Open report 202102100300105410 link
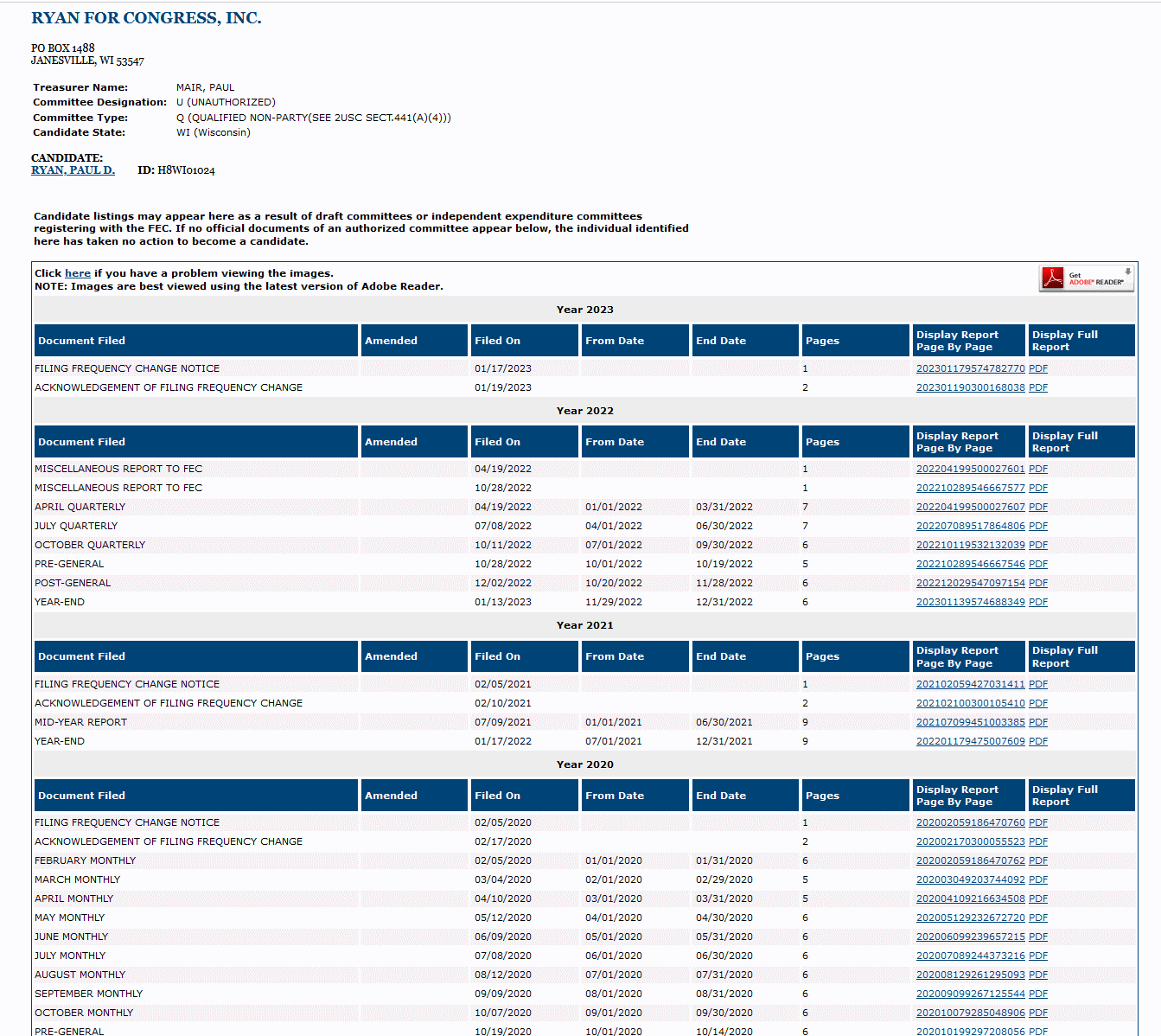 click(970, 703)
